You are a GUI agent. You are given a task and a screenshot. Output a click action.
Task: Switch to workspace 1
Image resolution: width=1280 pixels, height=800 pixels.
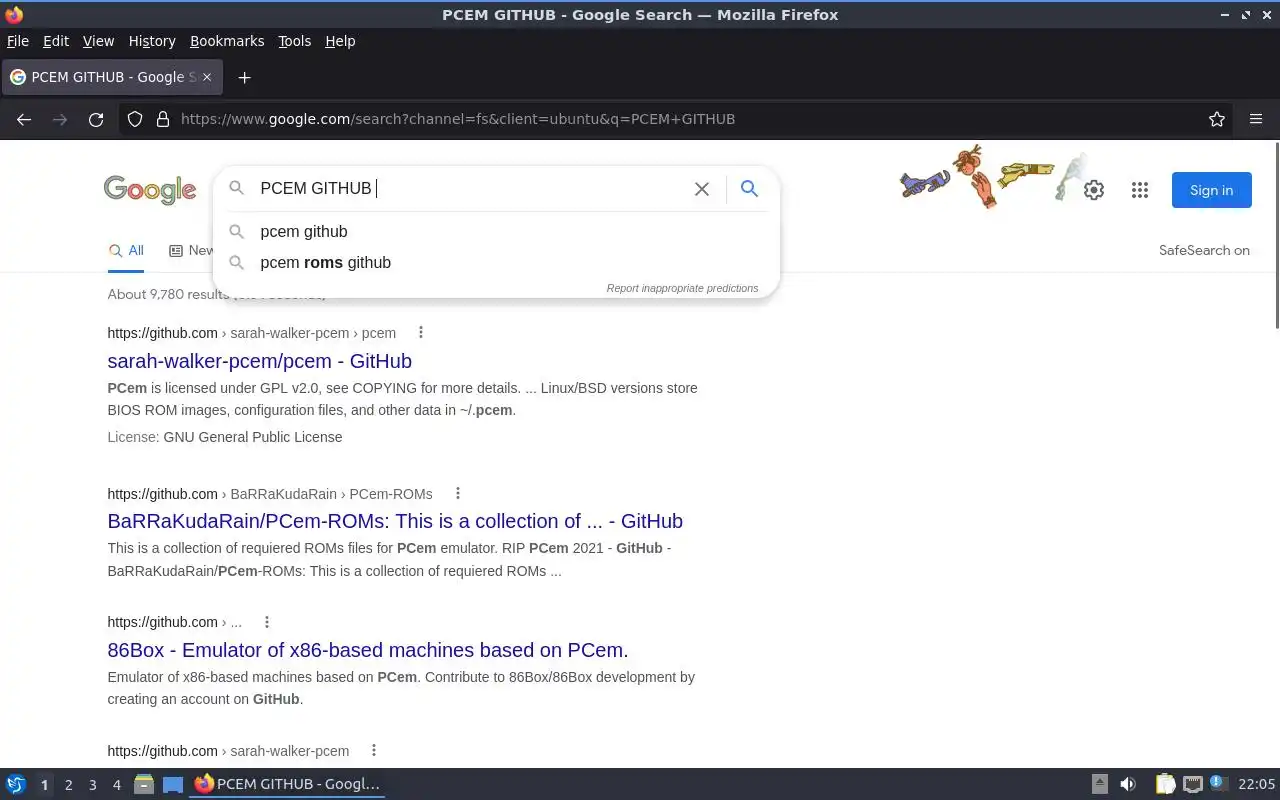44,785
